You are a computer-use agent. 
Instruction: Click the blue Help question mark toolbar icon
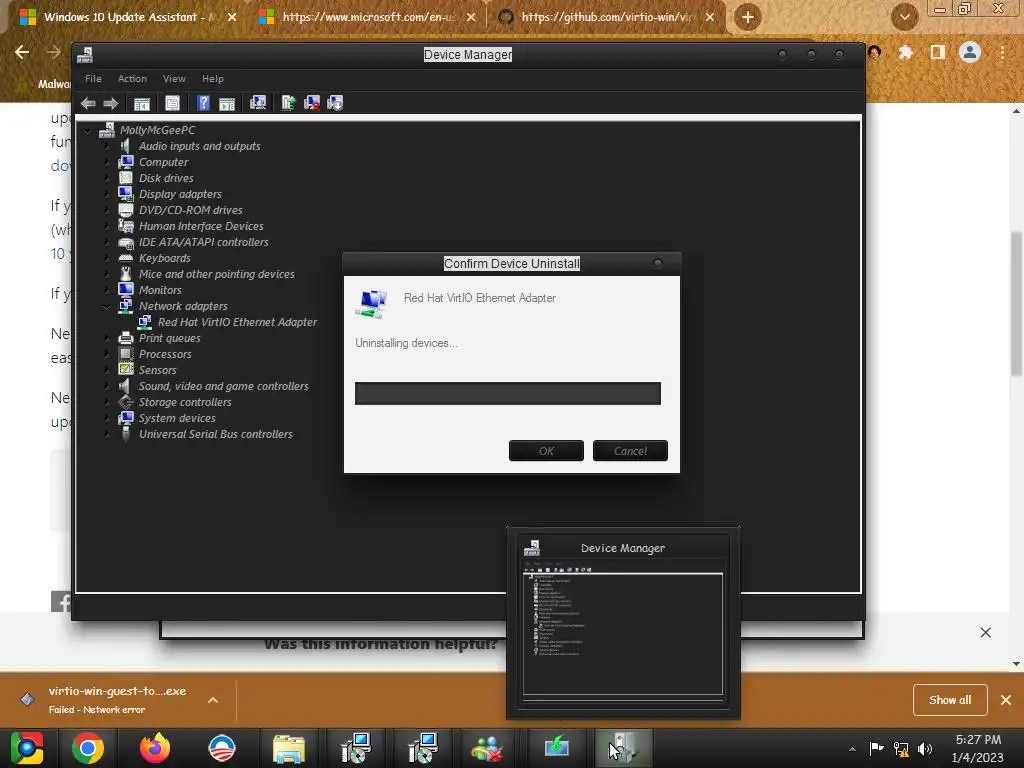(204, 103)
